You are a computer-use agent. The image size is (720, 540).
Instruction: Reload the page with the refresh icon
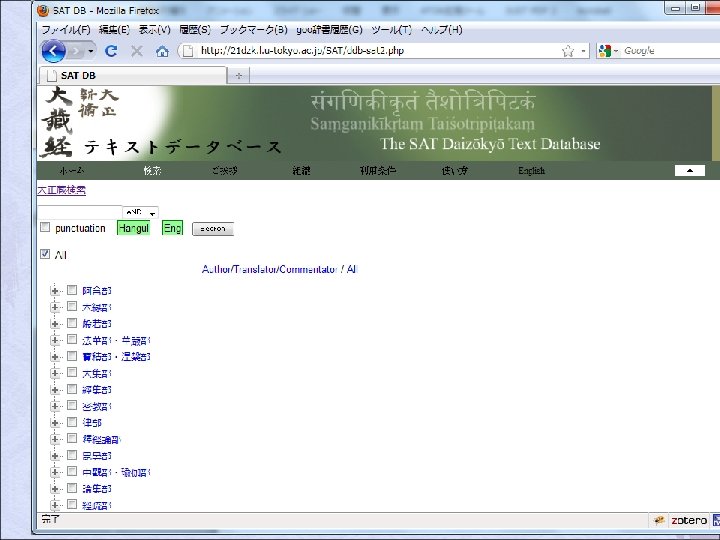[111, 51]
